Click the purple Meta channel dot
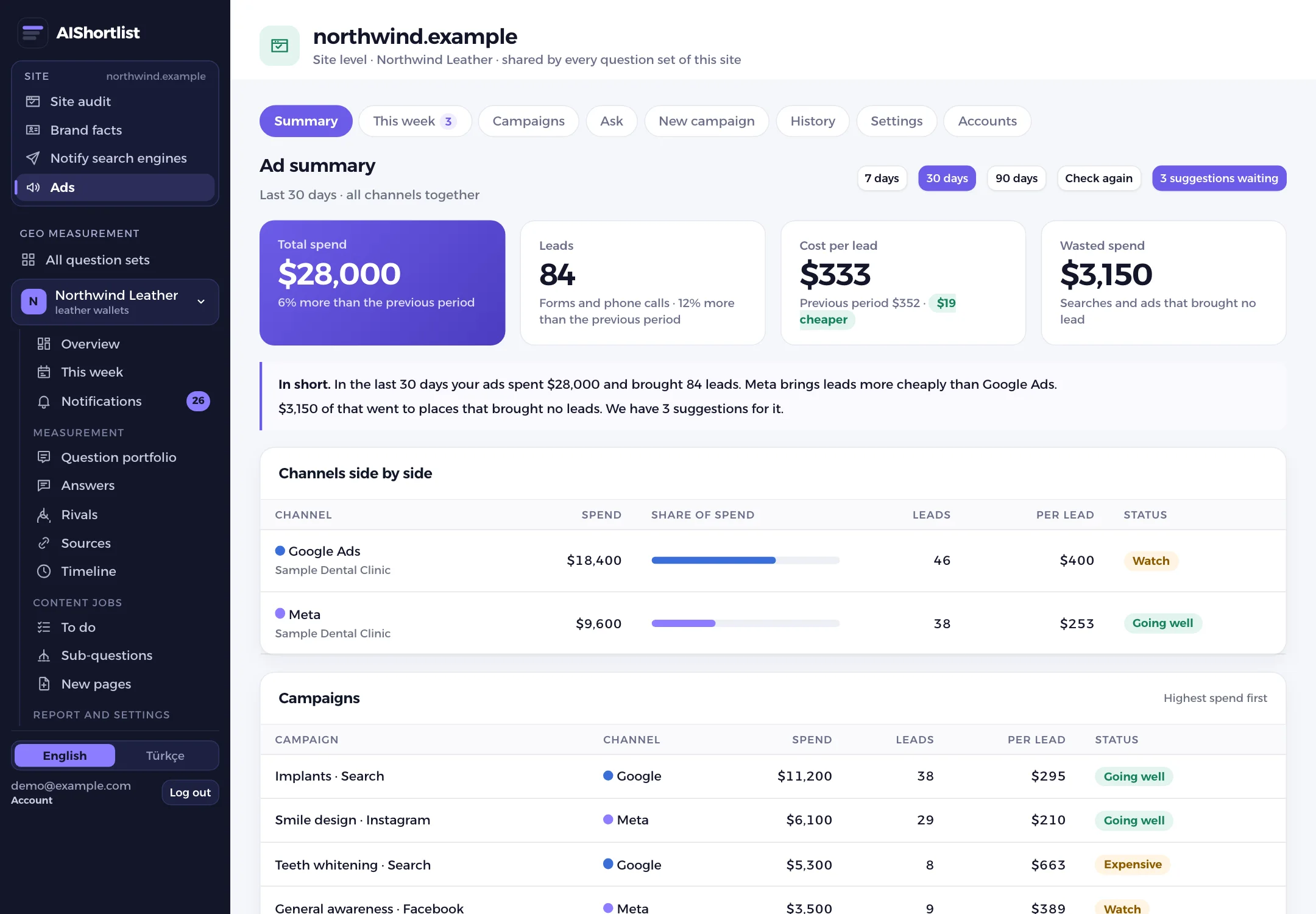Image resolution: width=1316 pixels, height=914 pixels. (x=280, y=614)
